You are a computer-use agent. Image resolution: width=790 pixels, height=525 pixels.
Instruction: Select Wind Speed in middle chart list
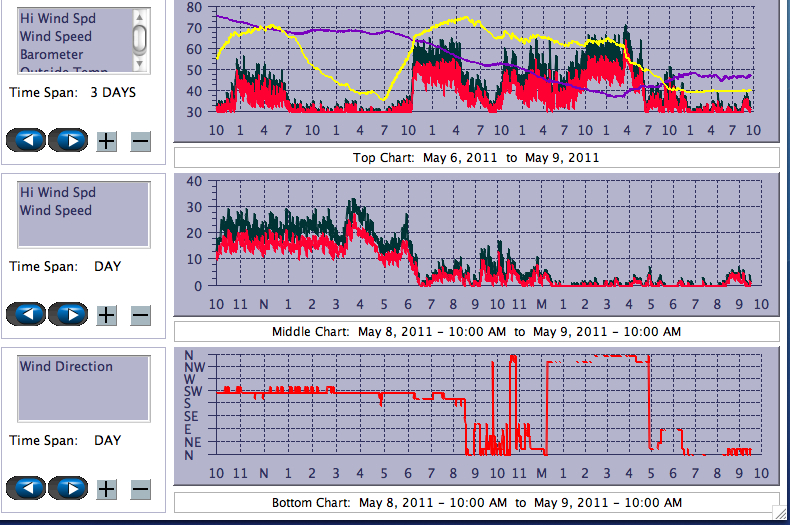55,210
